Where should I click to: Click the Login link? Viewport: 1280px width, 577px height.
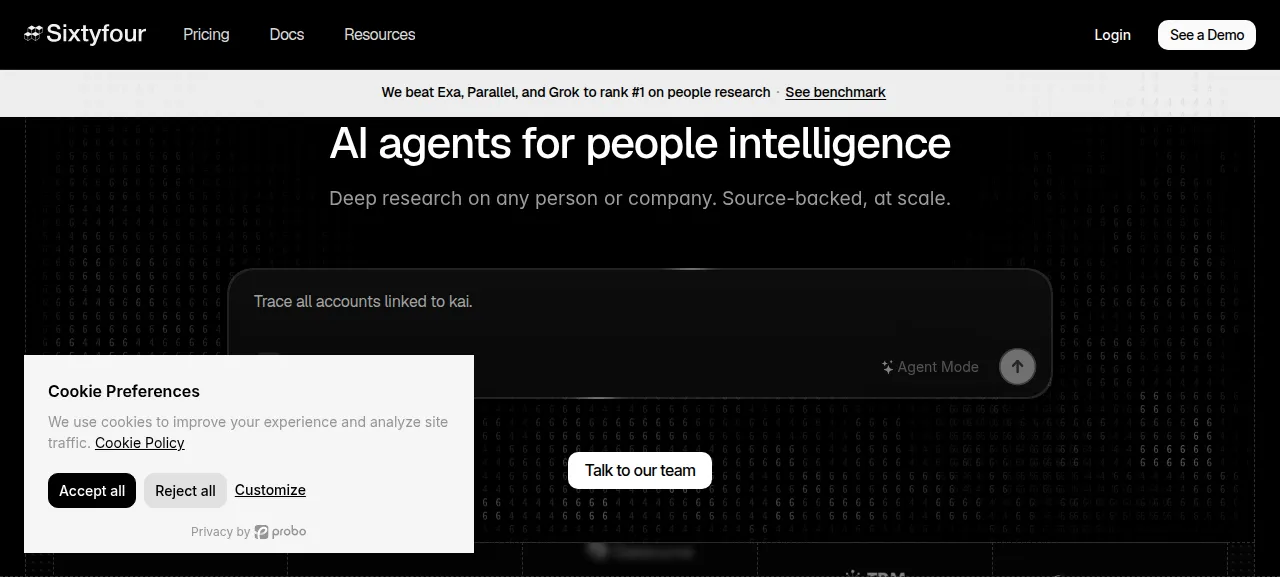[1112, 35]
